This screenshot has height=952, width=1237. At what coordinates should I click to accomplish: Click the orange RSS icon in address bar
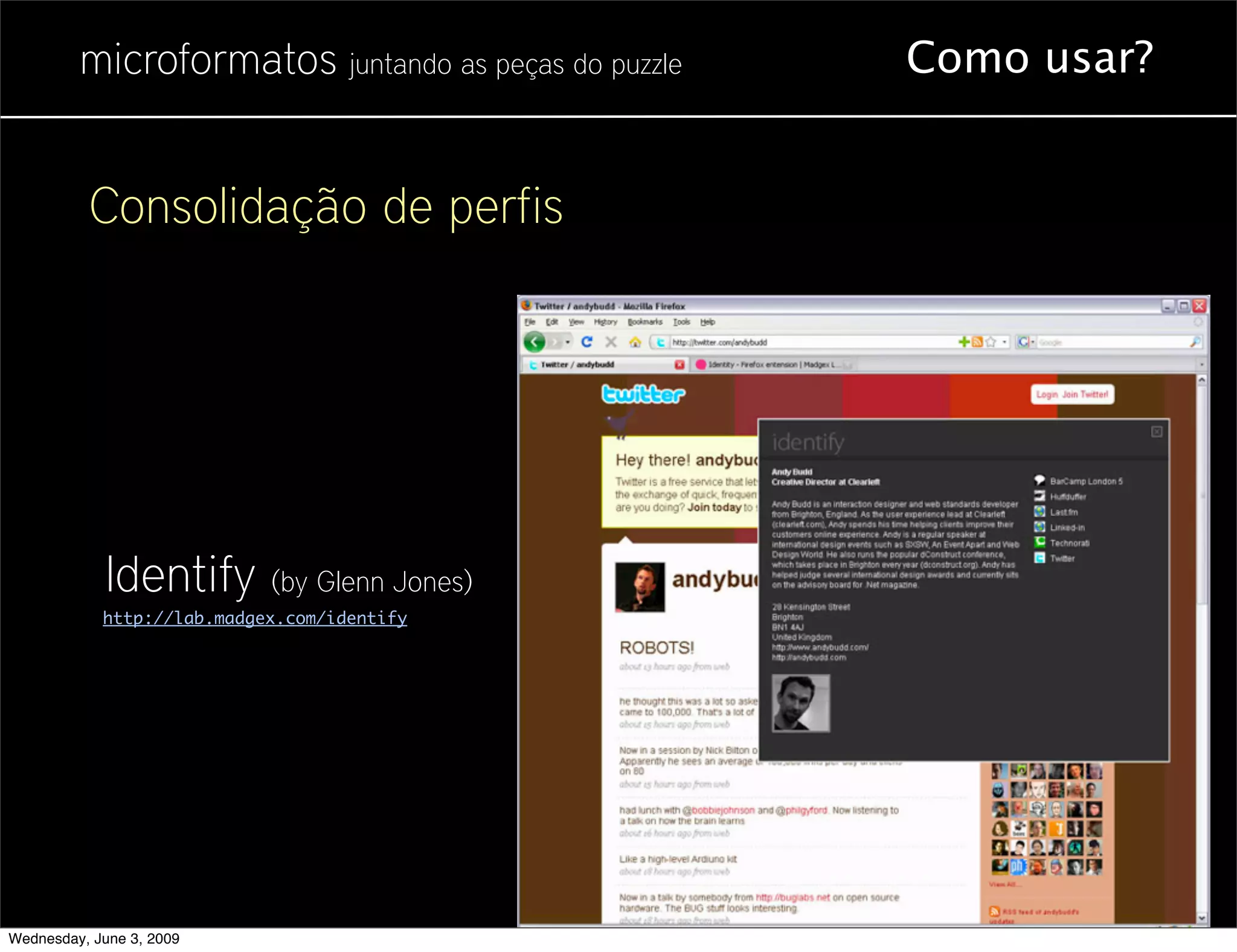click(x=977, y=342)
